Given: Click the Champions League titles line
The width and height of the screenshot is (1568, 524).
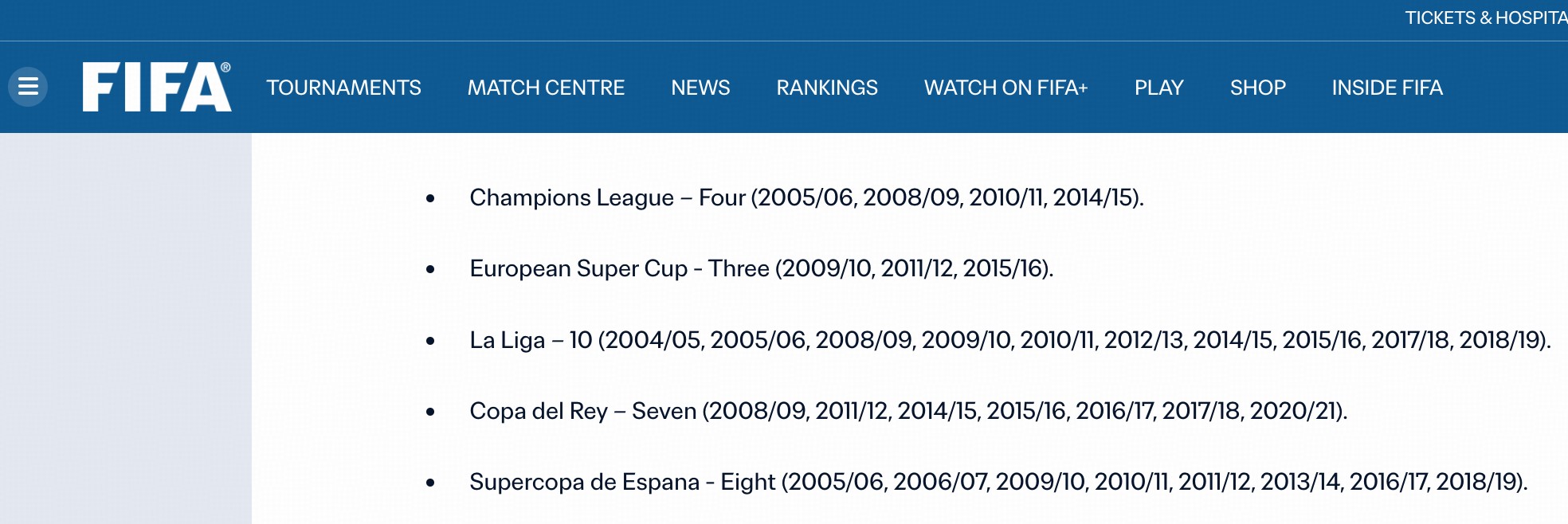Looking at the screenshot, I should click(806, 197).
